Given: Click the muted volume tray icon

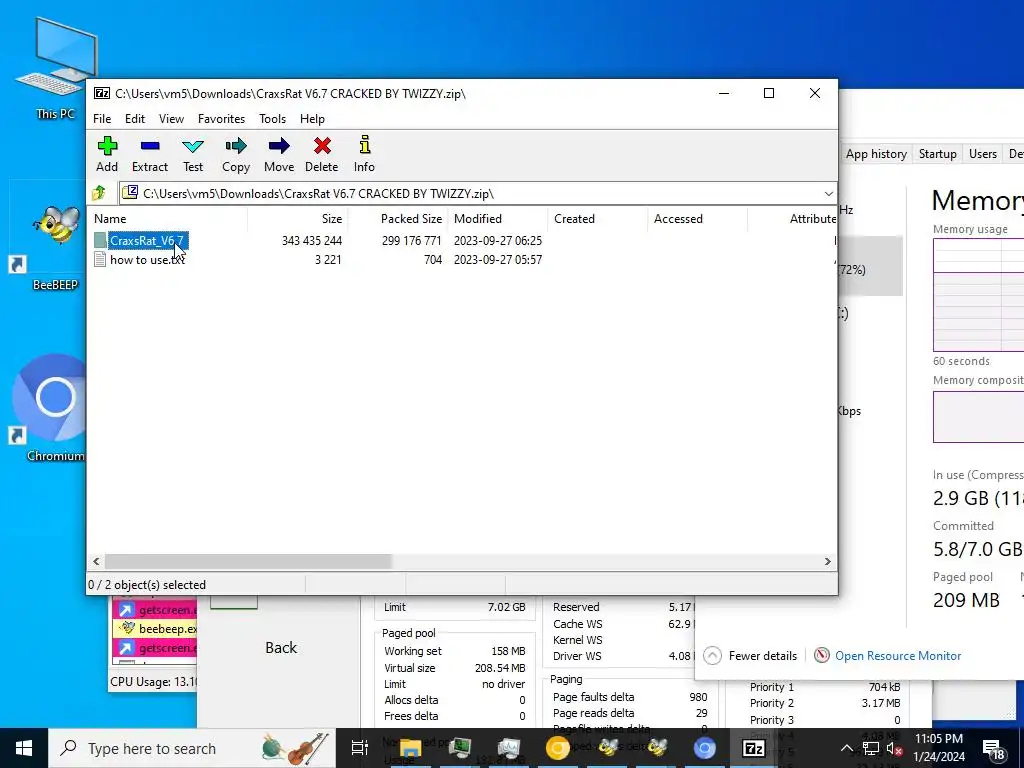Looking at the screenshot, I should [895, 748].
